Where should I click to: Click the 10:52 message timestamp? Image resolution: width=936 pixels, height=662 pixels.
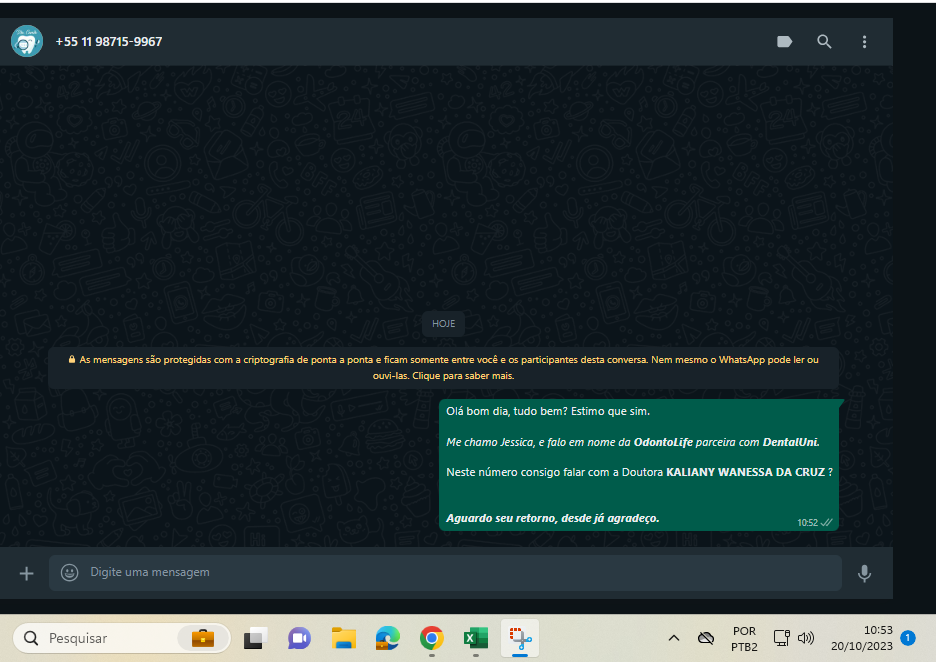(x=807, y=523)
